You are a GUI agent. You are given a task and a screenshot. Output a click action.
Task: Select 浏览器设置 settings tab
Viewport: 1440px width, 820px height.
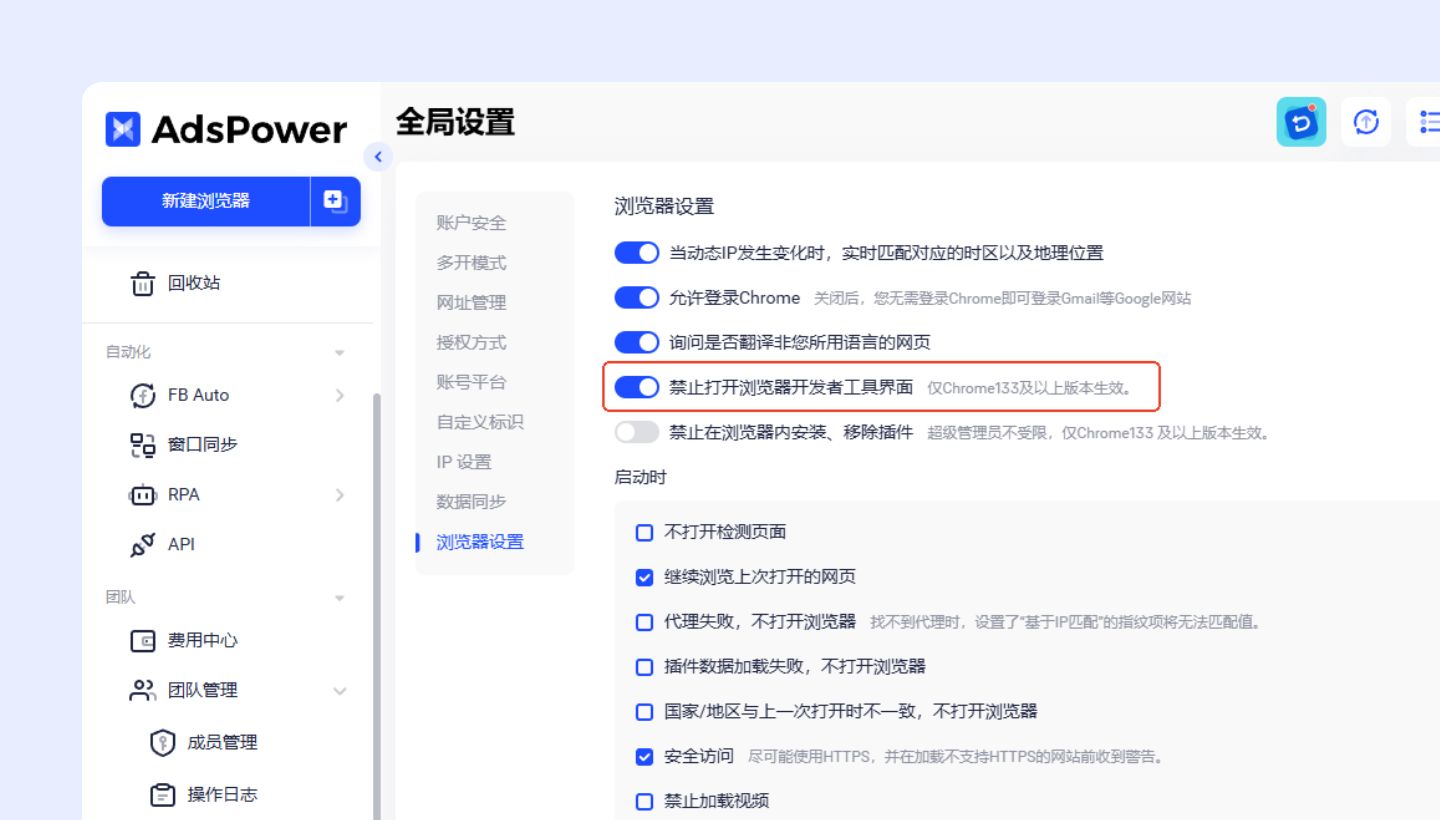coord(480,542)
